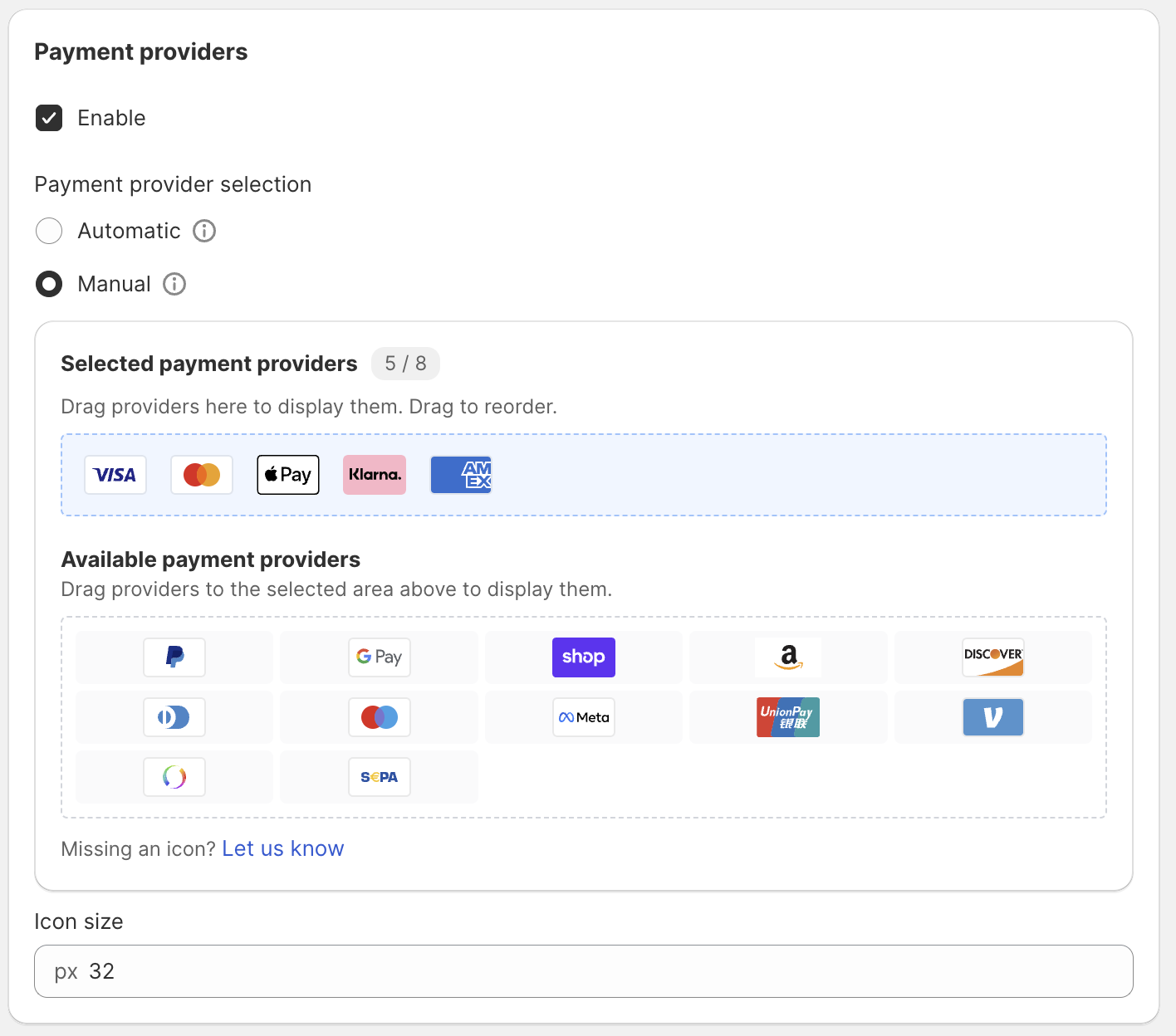Show info tooltip for Automatic option
The image size is (1176, 1036).
click(204, 231)
